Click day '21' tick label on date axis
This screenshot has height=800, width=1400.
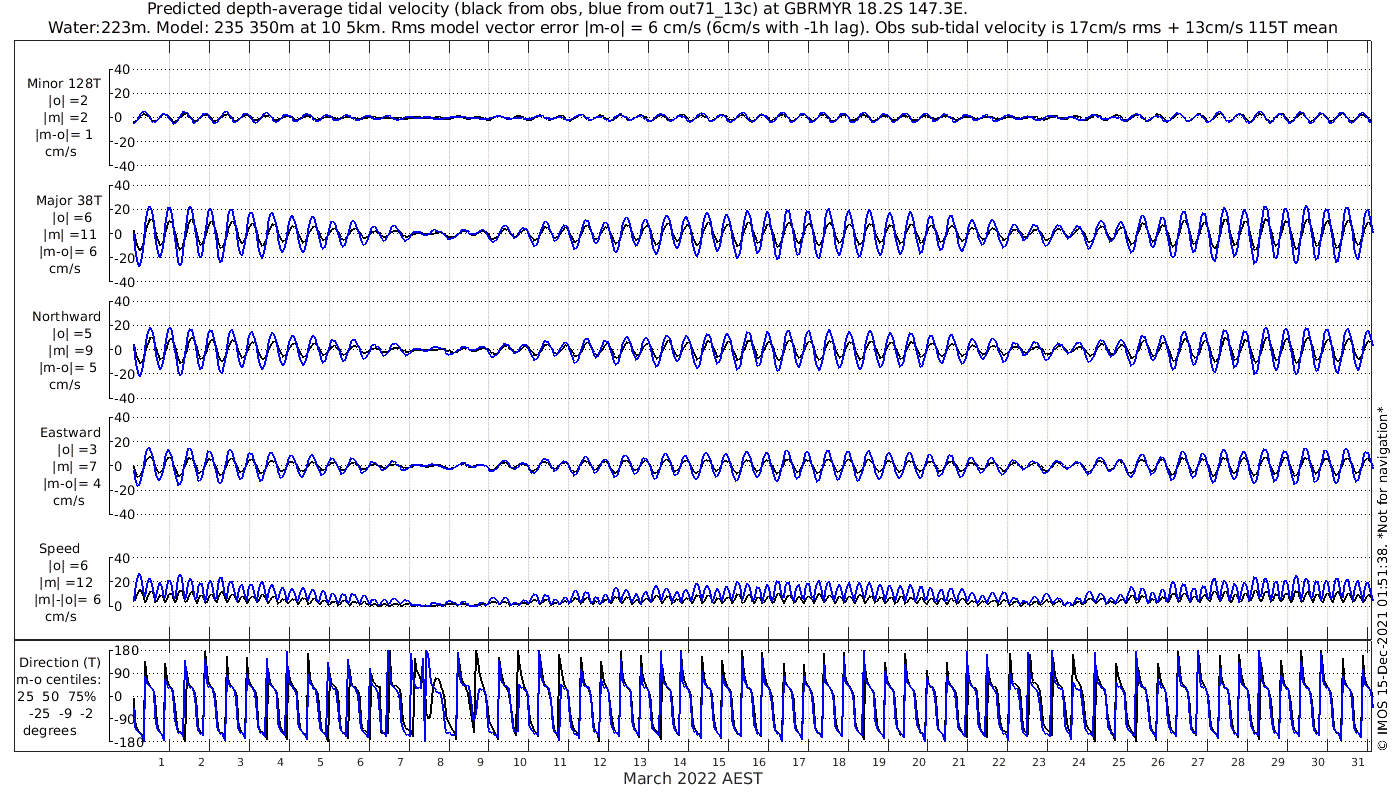958,761
